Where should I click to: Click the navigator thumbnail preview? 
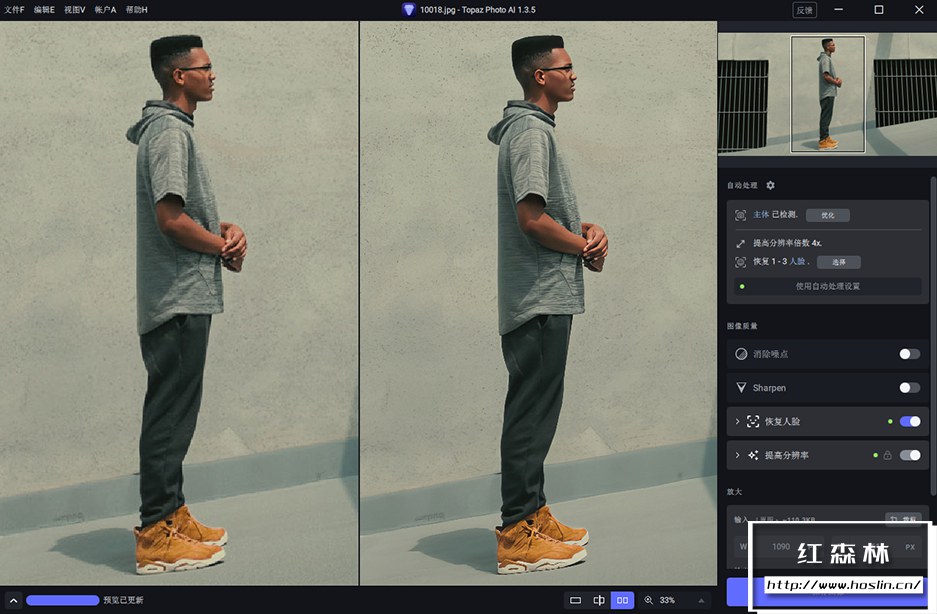[827, 94]
